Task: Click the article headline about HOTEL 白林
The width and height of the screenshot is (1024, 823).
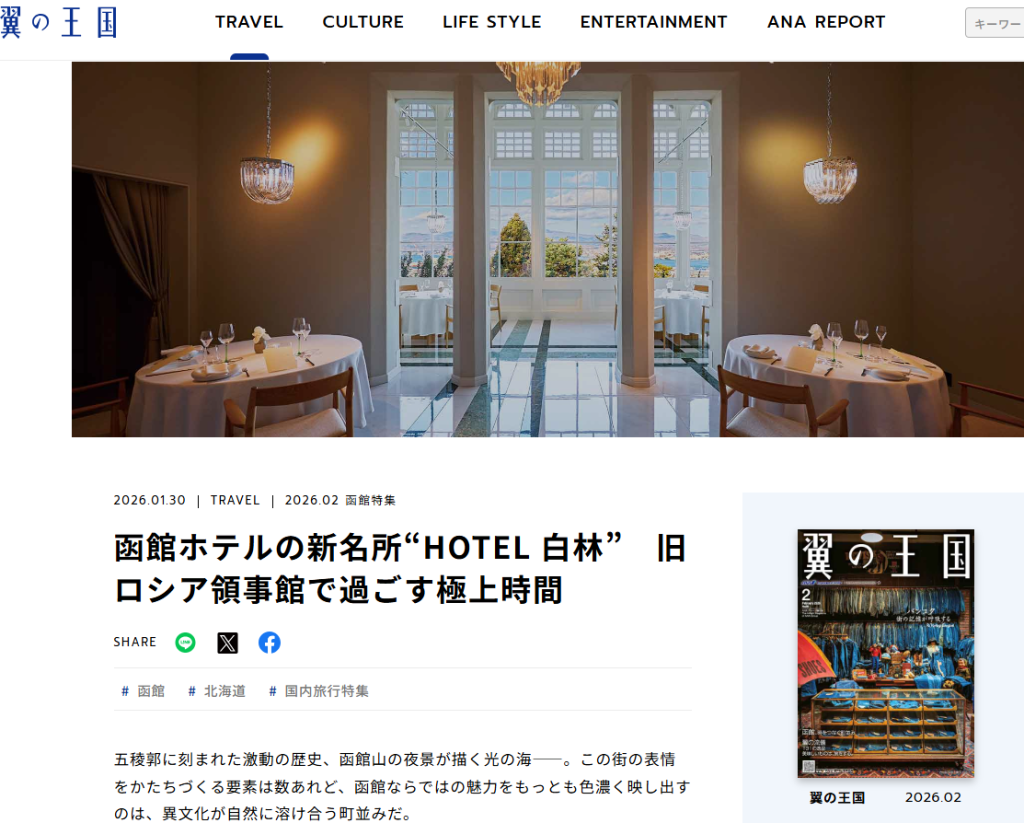Action: point(400,569)
